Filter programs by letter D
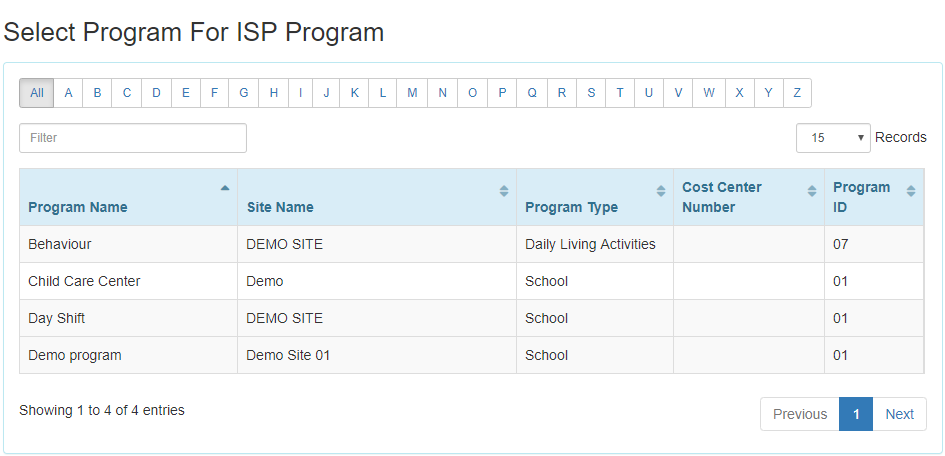This screenshot has height=456, width=945. [x=156, y=93]
